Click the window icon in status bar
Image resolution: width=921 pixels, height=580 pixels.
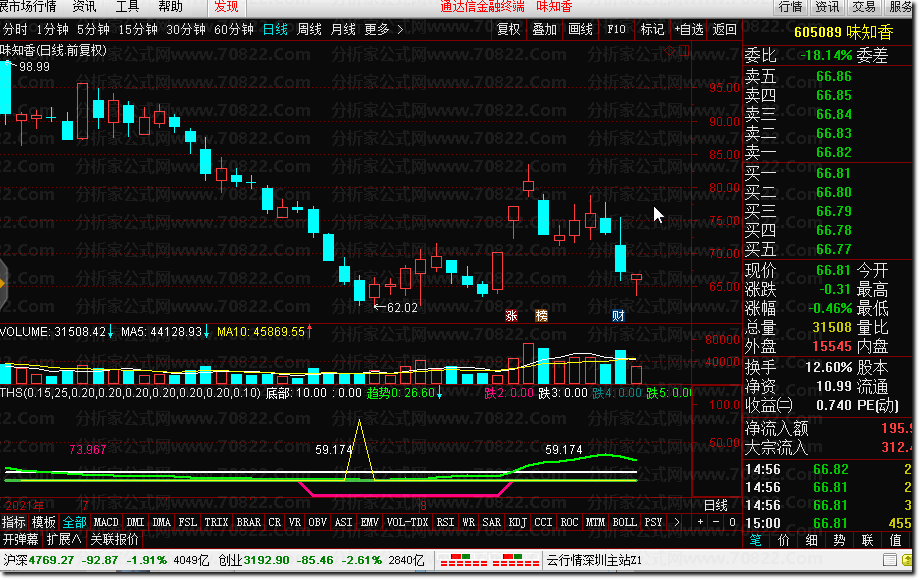889,560
